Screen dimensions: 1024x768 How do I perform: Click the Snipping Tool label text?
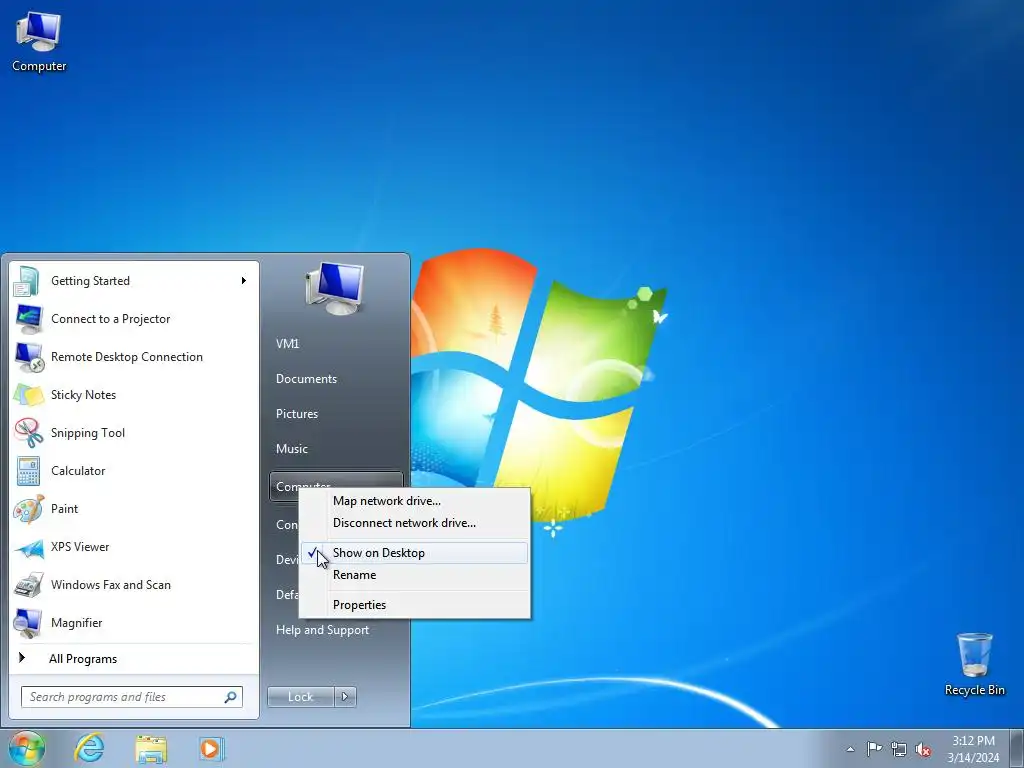pos(88,433)
